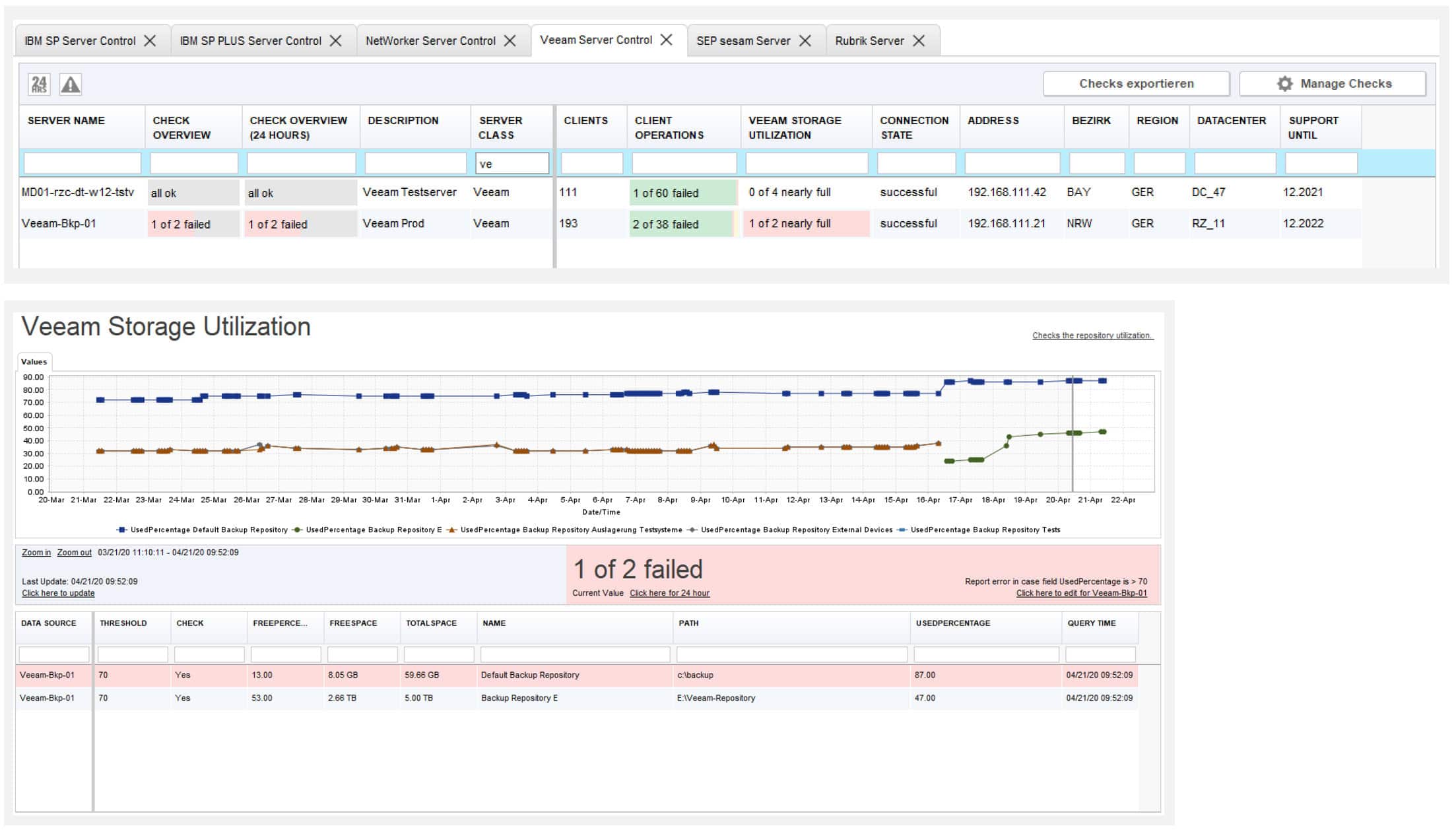Screen dimensions: 1456x830
Task: Click the edit for Veeam-Bkp-01 link
Action: pos(1081,594)
